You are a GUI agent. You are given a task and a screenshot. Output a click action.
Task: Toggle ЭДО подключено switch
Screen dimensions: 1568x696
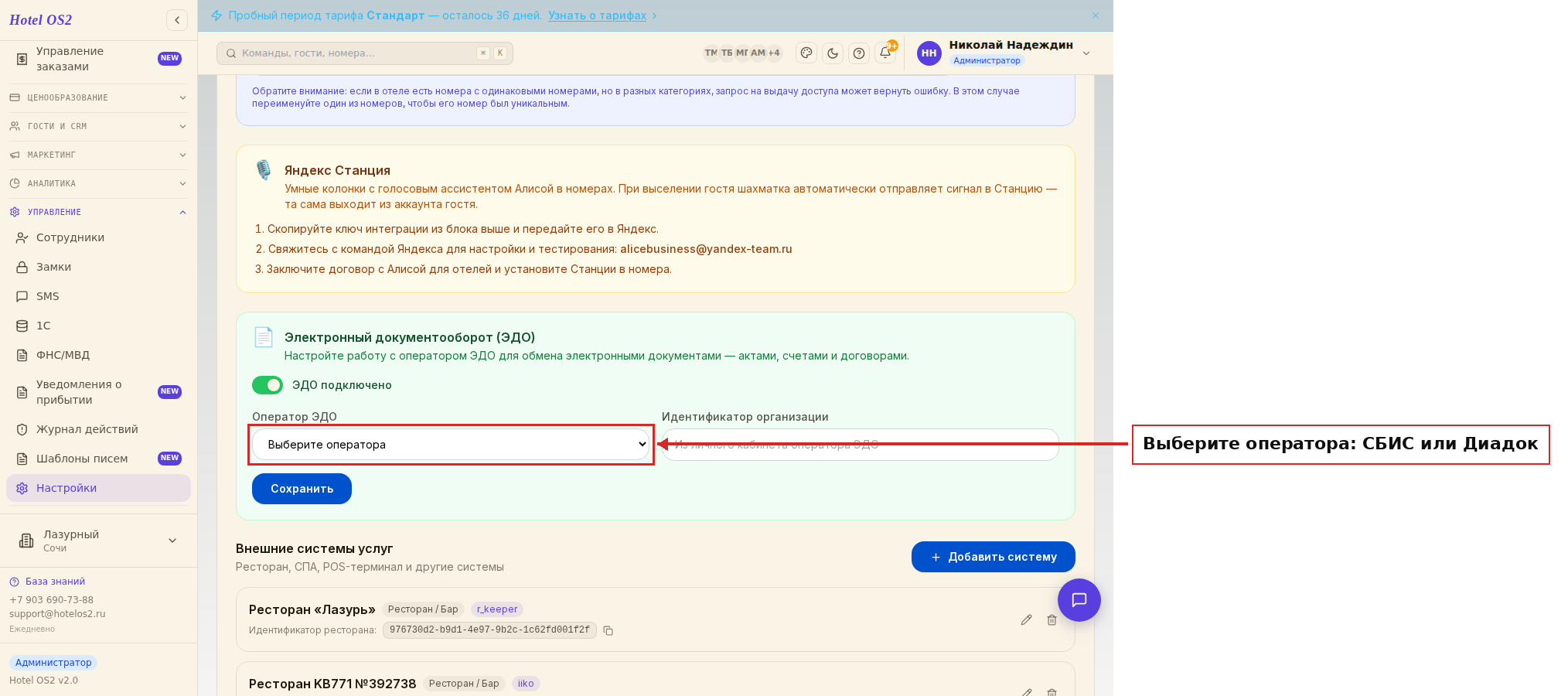pyautogui.click(x=268, y=385)
